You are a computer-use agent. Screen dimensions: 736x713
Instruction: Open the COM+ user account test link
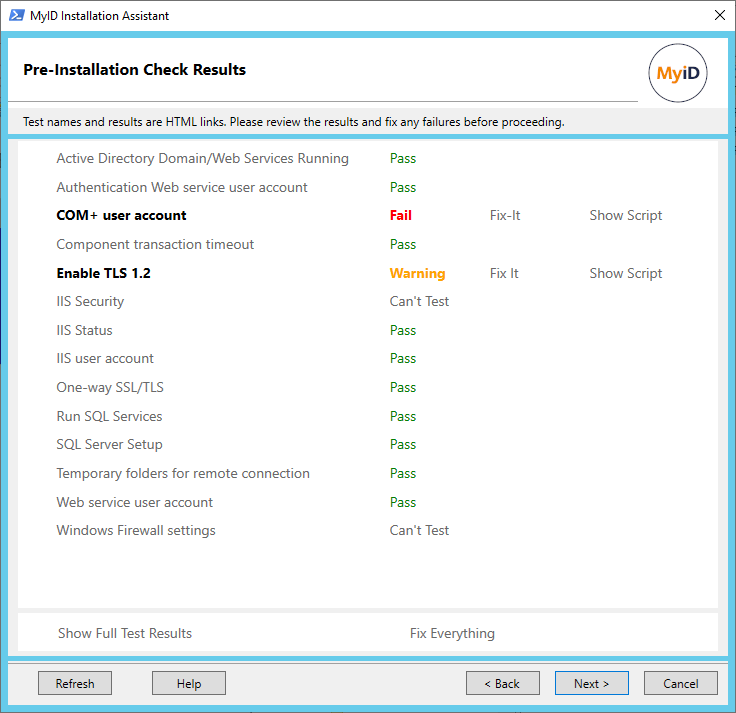click(x=121, y=215)
